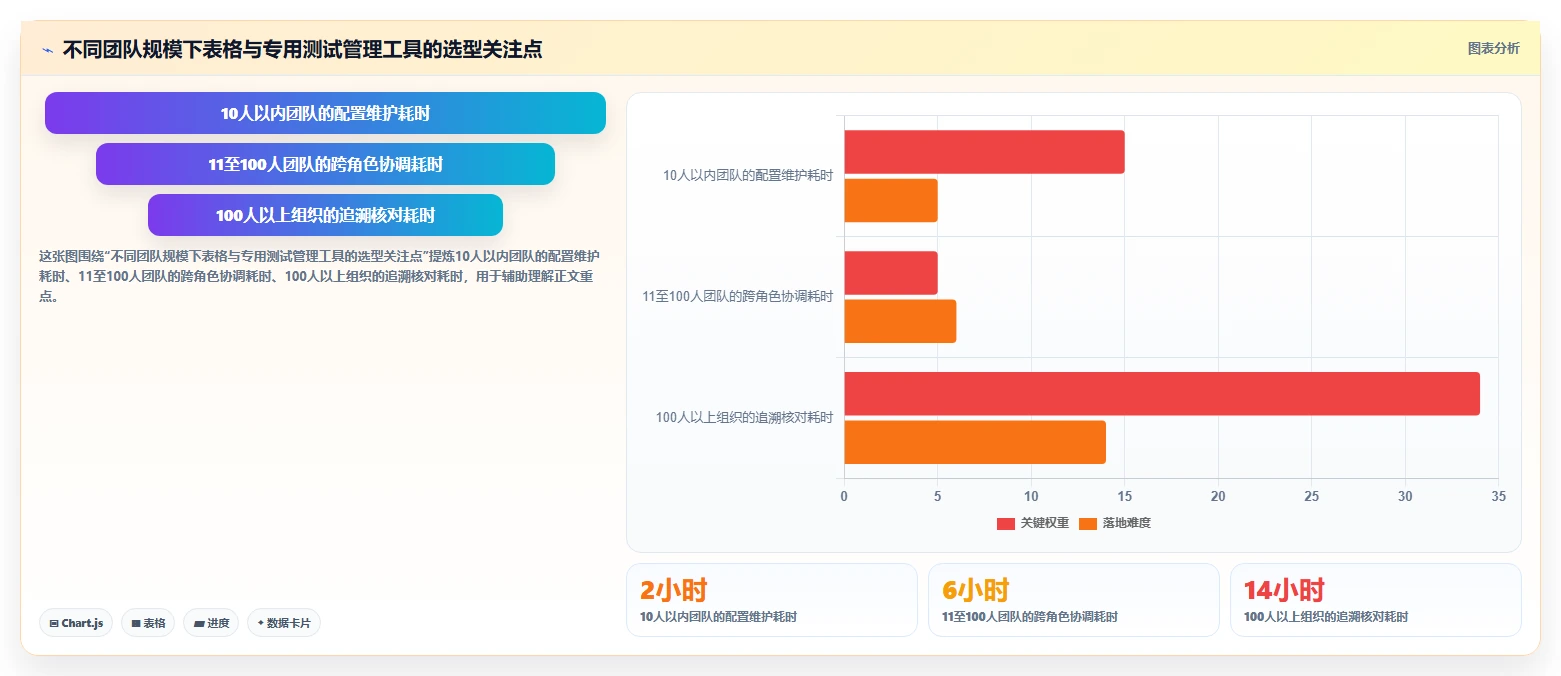Click orange bar for 100人以上组织 row

tap(975, 442)
